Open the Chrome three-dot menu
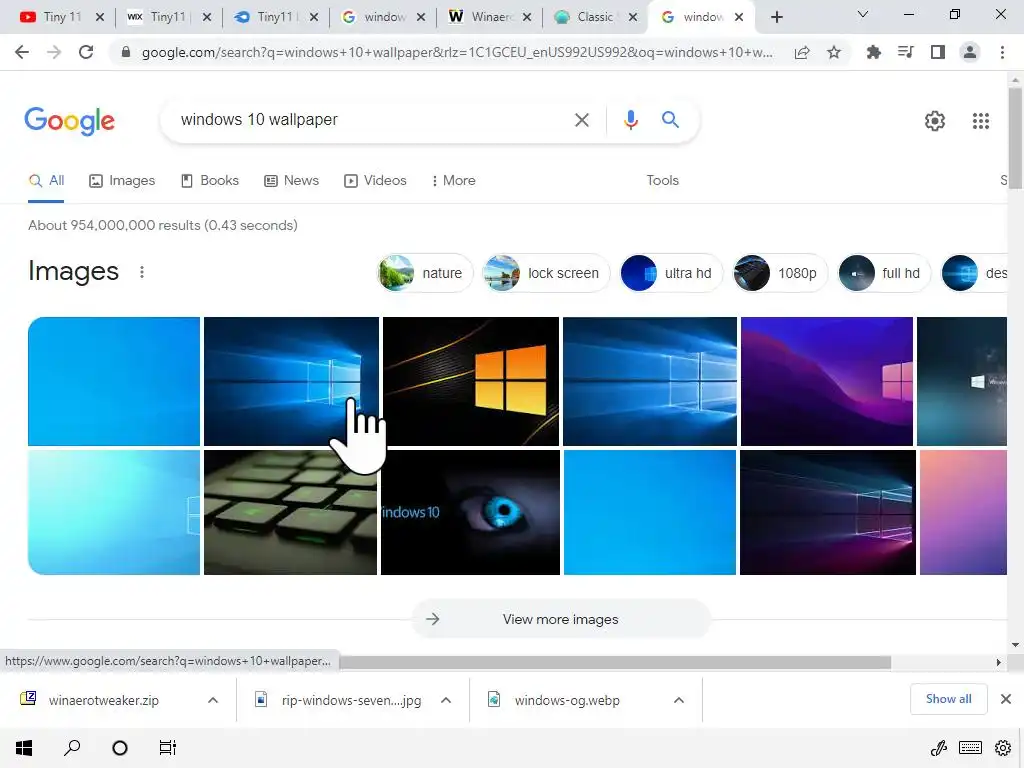The image size is (1024, 768). tap(1002, 52)
